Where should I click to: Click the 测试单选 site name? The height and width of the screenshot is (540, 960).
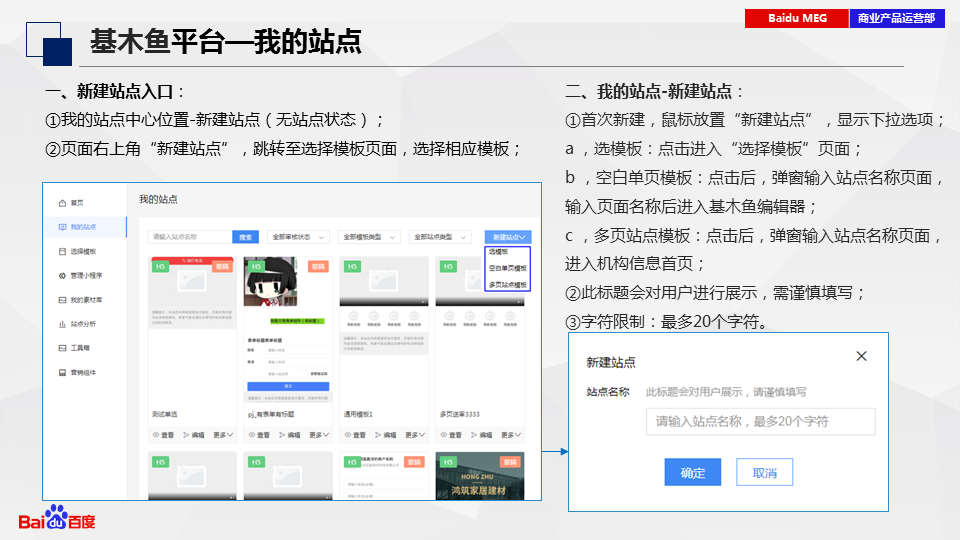coord(165,414)
